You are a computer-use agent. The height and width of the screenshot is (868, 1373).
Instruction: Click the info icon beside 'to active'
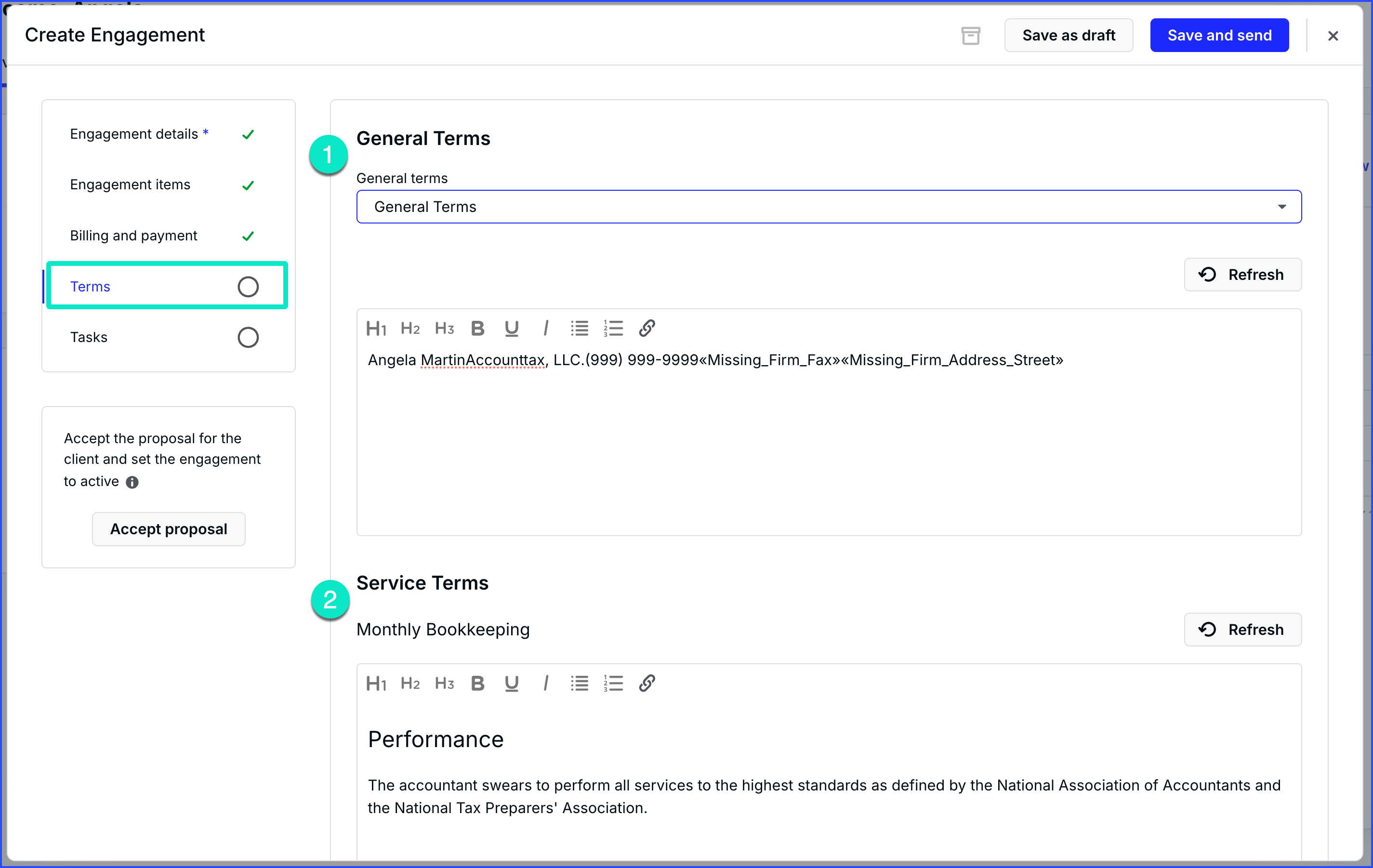click(133, 482)
